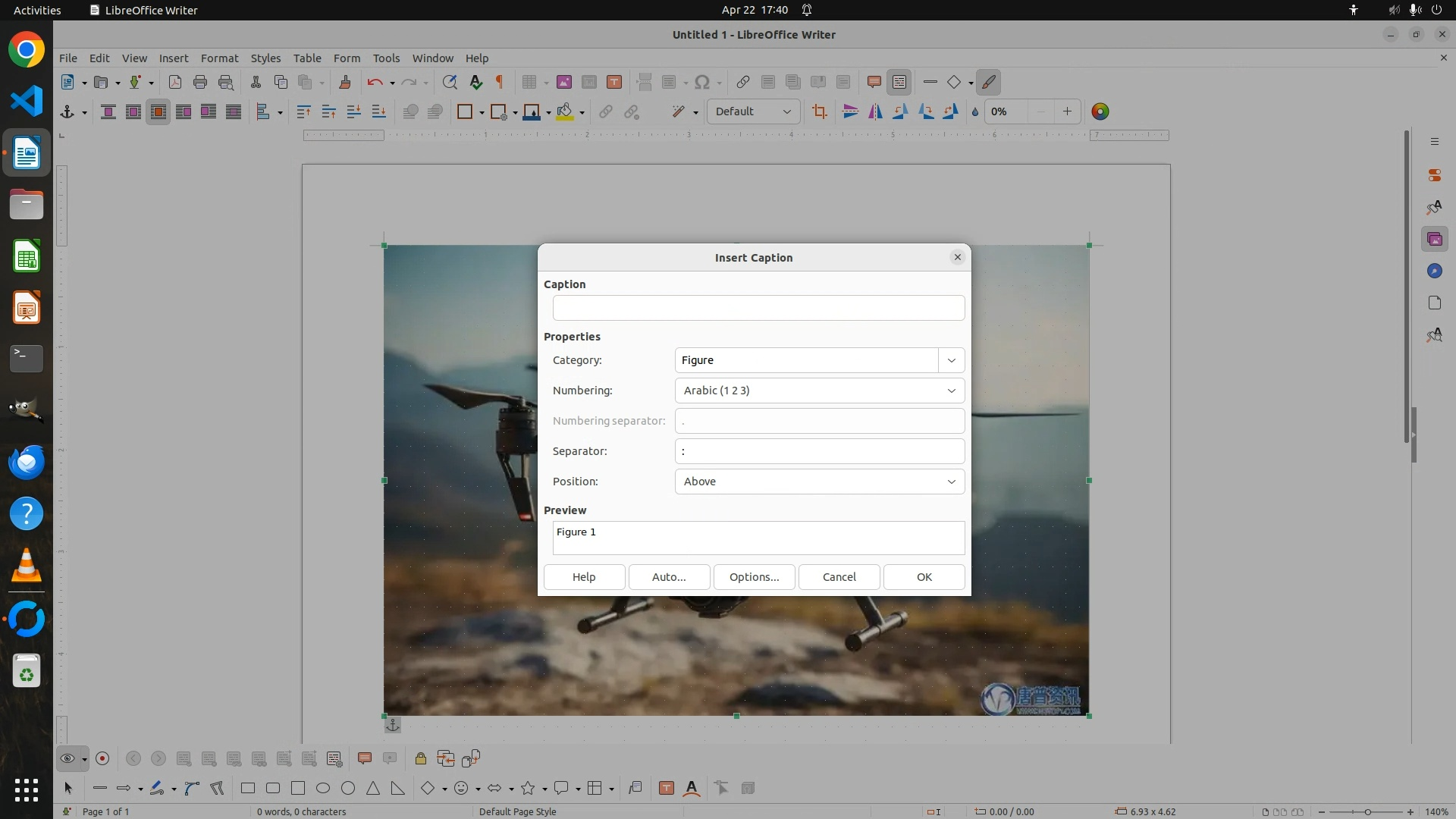Open the Numbering dropdown showing Arabic
This screenshot has height=819, width=1456.
point(819,391)
